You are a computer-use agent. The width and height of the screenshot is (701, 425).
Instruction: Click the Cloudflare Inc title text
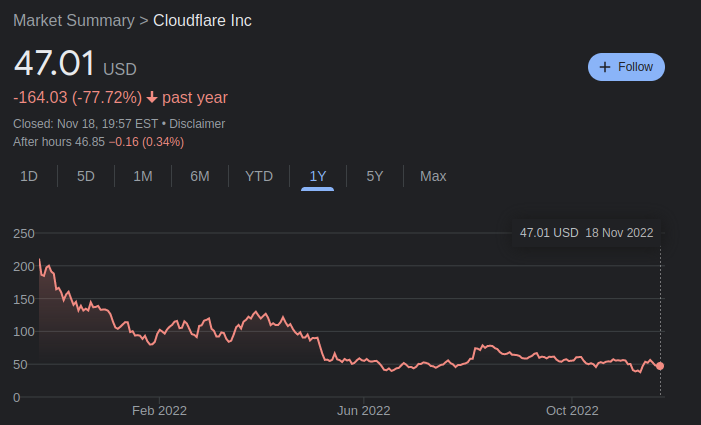pyautogui.click(x=202, y=21)
